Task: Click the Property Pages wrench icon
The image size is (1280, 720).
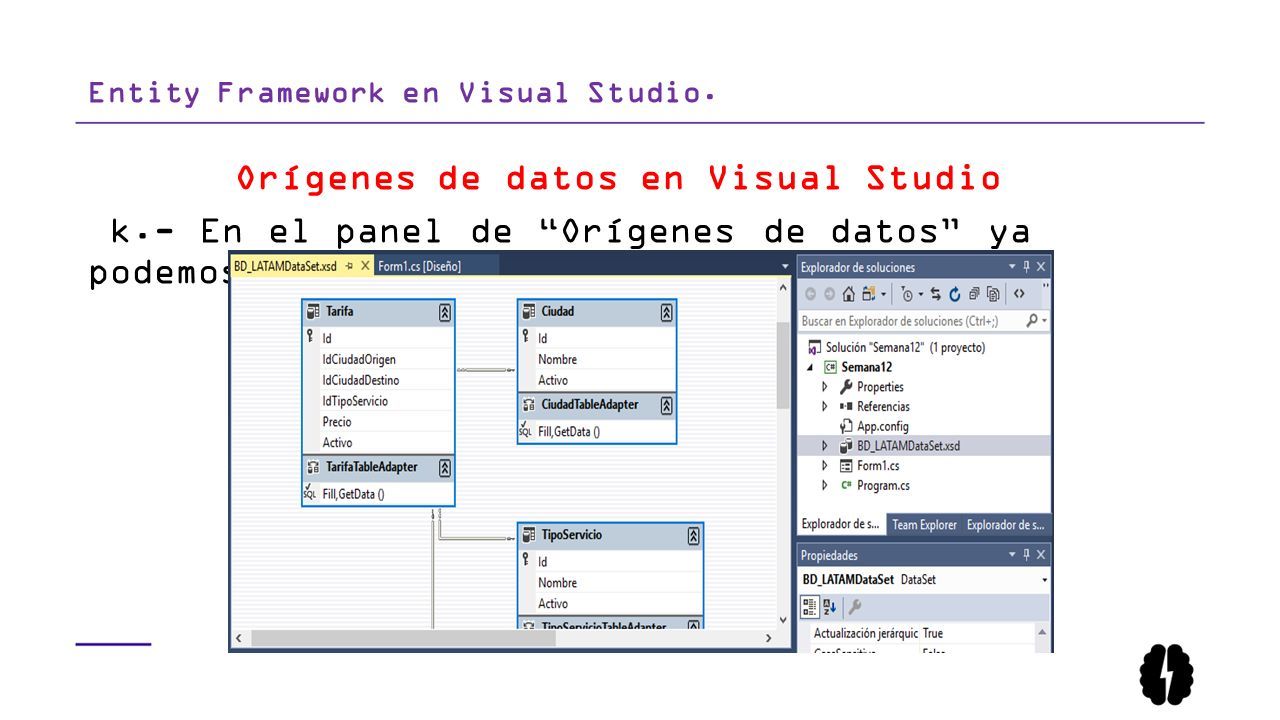Action: pos(855,606)
